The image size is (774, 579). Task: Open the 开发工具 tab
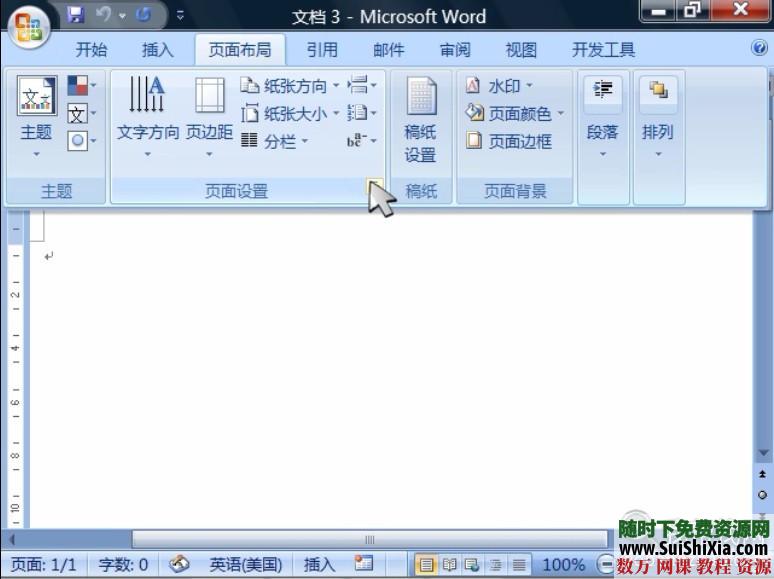click(603, 50)
